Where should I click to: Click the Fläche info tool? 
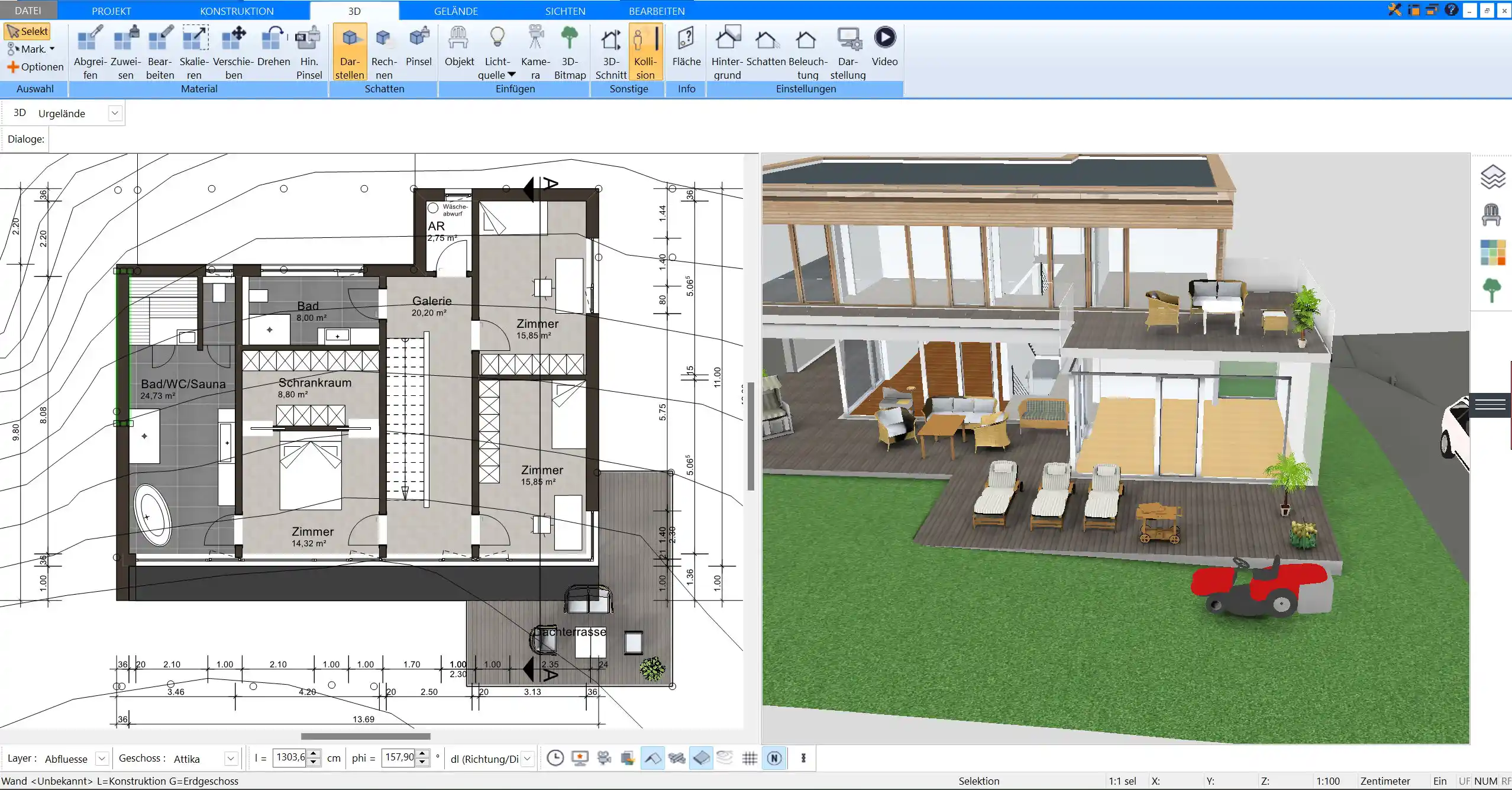[686, 46]
